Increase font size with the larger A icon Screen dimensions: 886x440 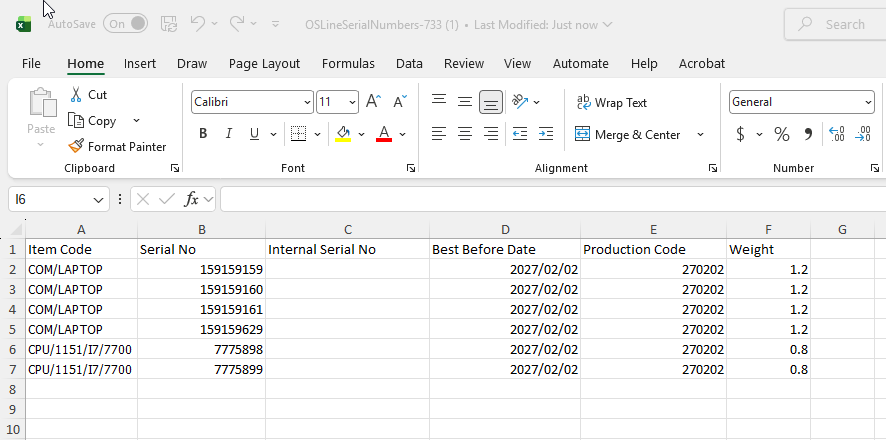[373, 101]
